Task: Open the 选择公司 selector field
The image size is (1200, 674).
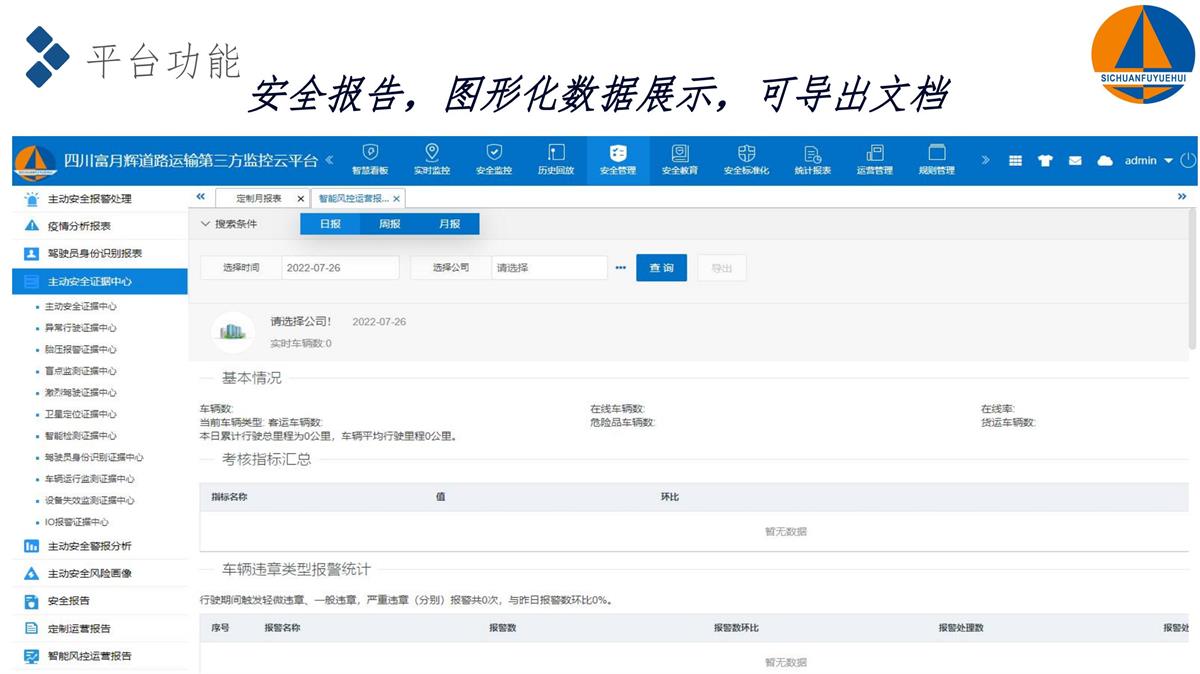Action: [549, 268]
